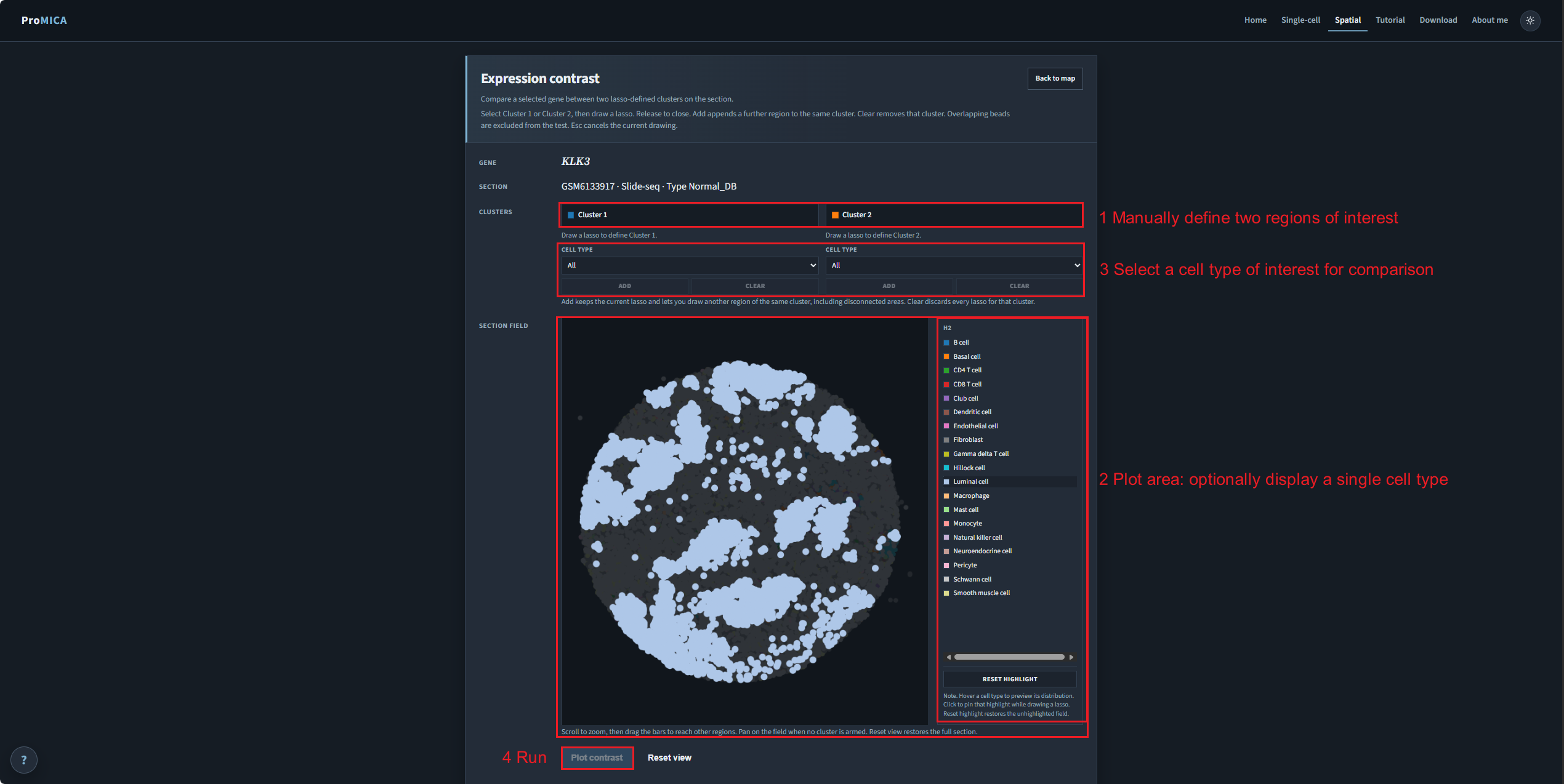The image size is (1564, 784).
Task: Open Cluster 1 cell type dropdown
Action: point(690,265)
